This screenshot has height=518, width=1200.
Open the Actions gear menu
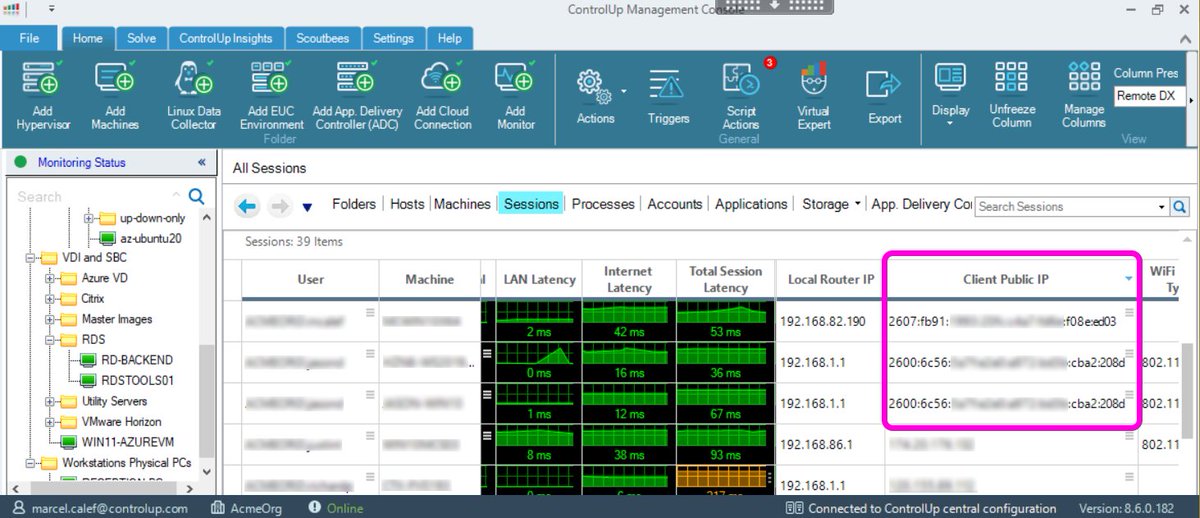pyautogui.click(x=596, y=96)
